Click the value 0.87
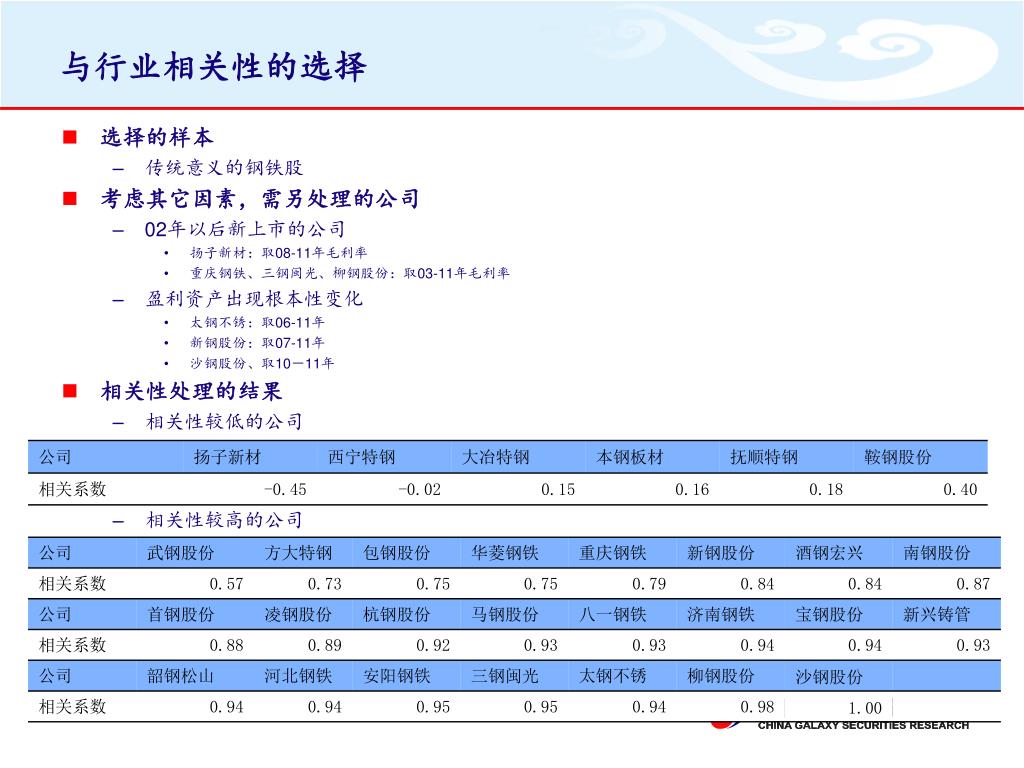This screenshot has height=768, width=1024. 973,584
